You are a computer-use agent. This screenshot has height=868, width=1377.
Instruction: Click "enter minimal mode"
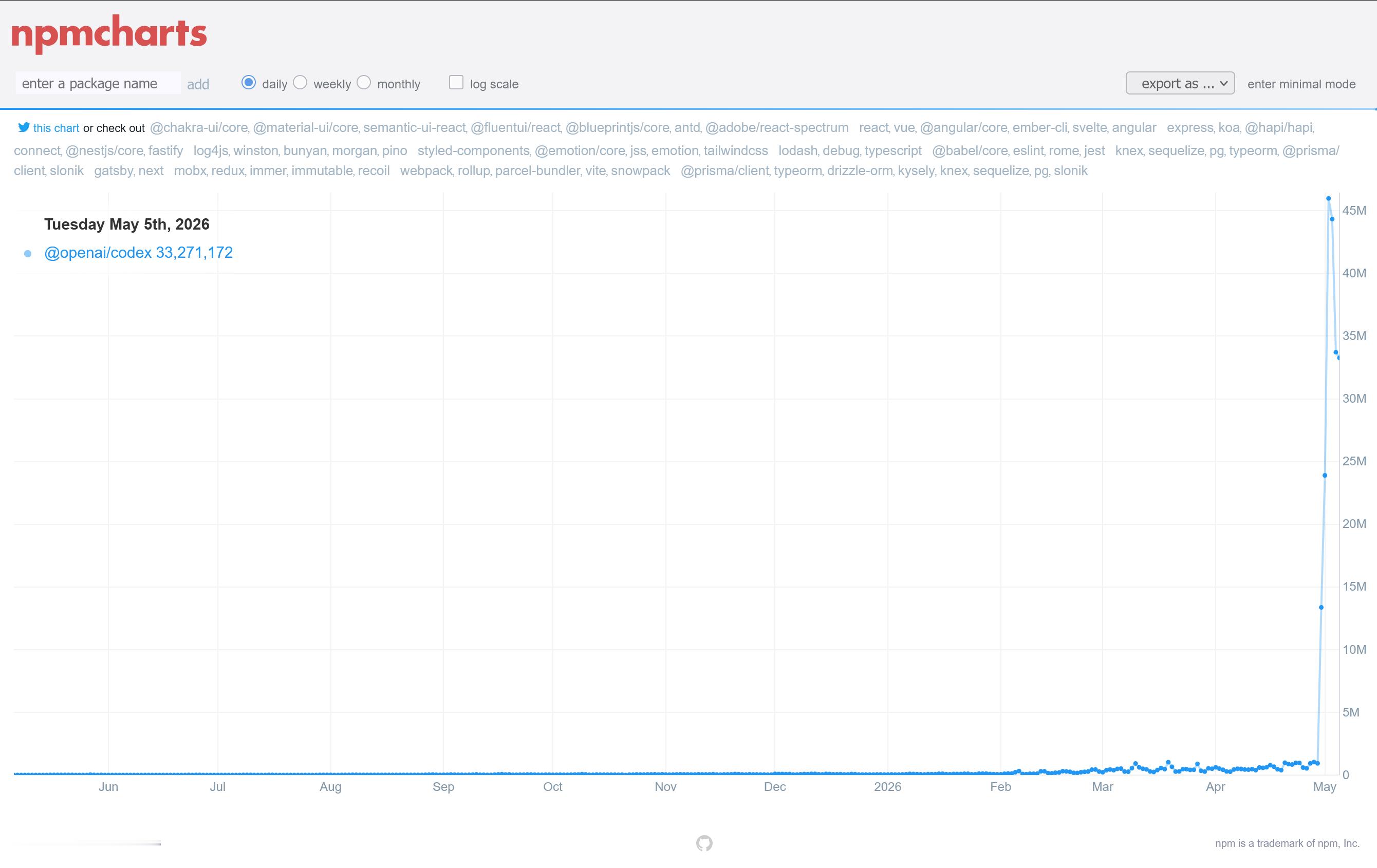[1301, 84]
